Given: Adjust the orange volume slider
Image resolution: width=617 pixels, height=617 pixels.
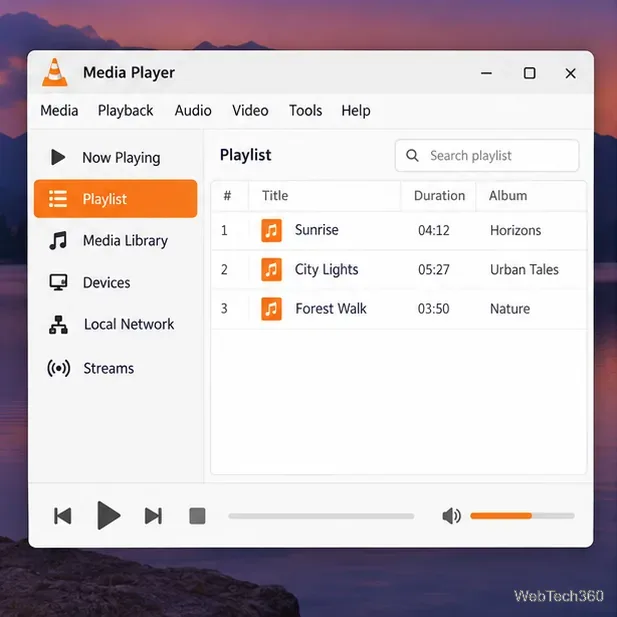Looking at the screenshot, I should pyautogui.click(x=523, y=516).
